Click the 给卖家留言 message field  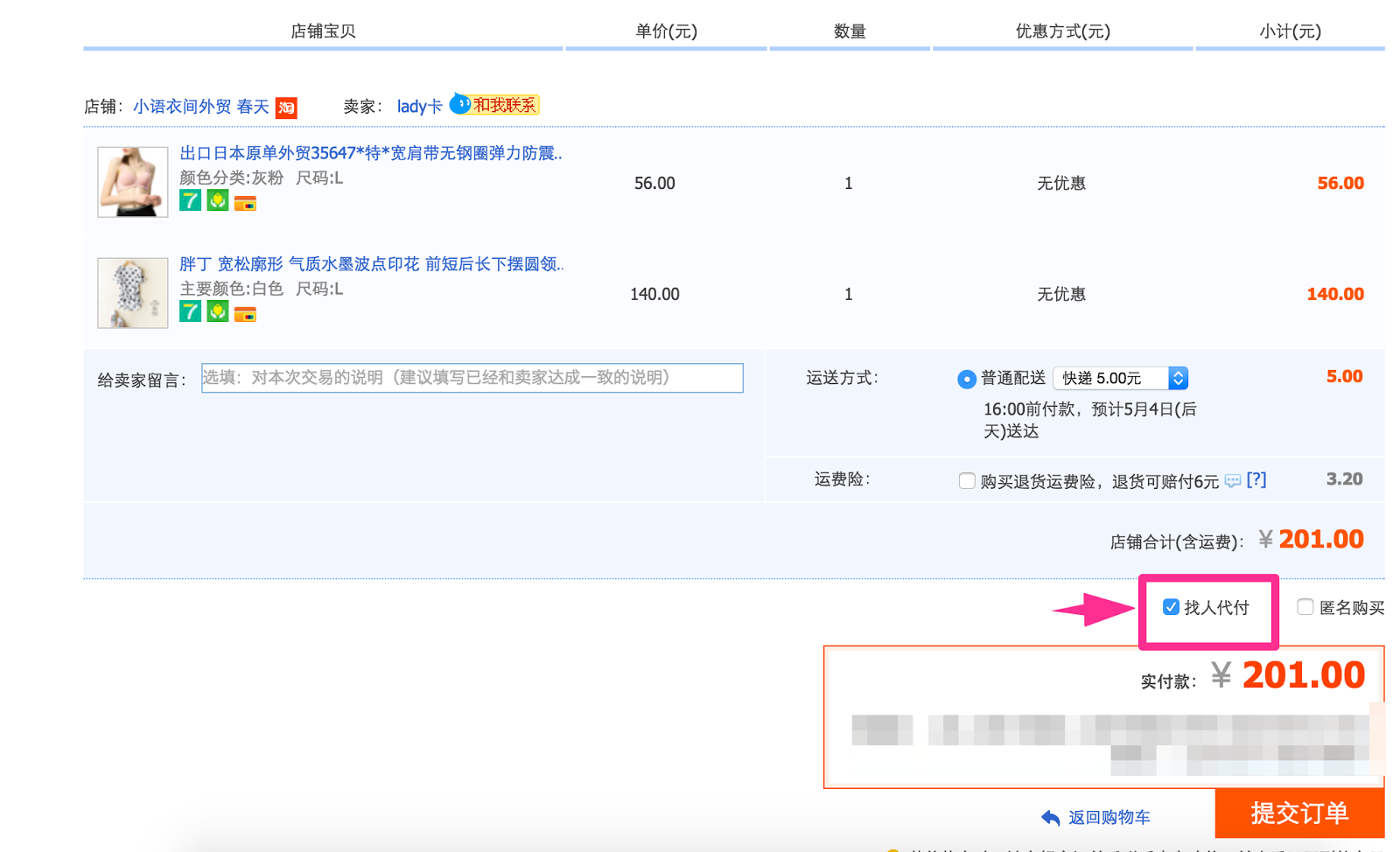pos(472,378)
